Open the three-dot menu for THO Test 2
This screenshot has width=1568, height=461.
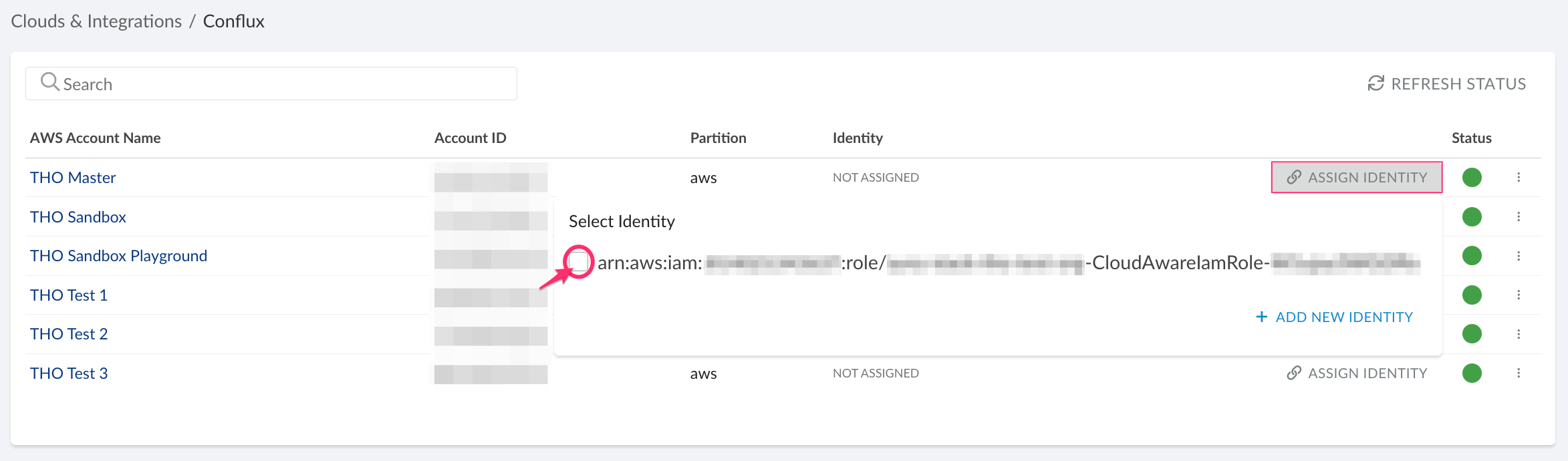(1519, 333)
